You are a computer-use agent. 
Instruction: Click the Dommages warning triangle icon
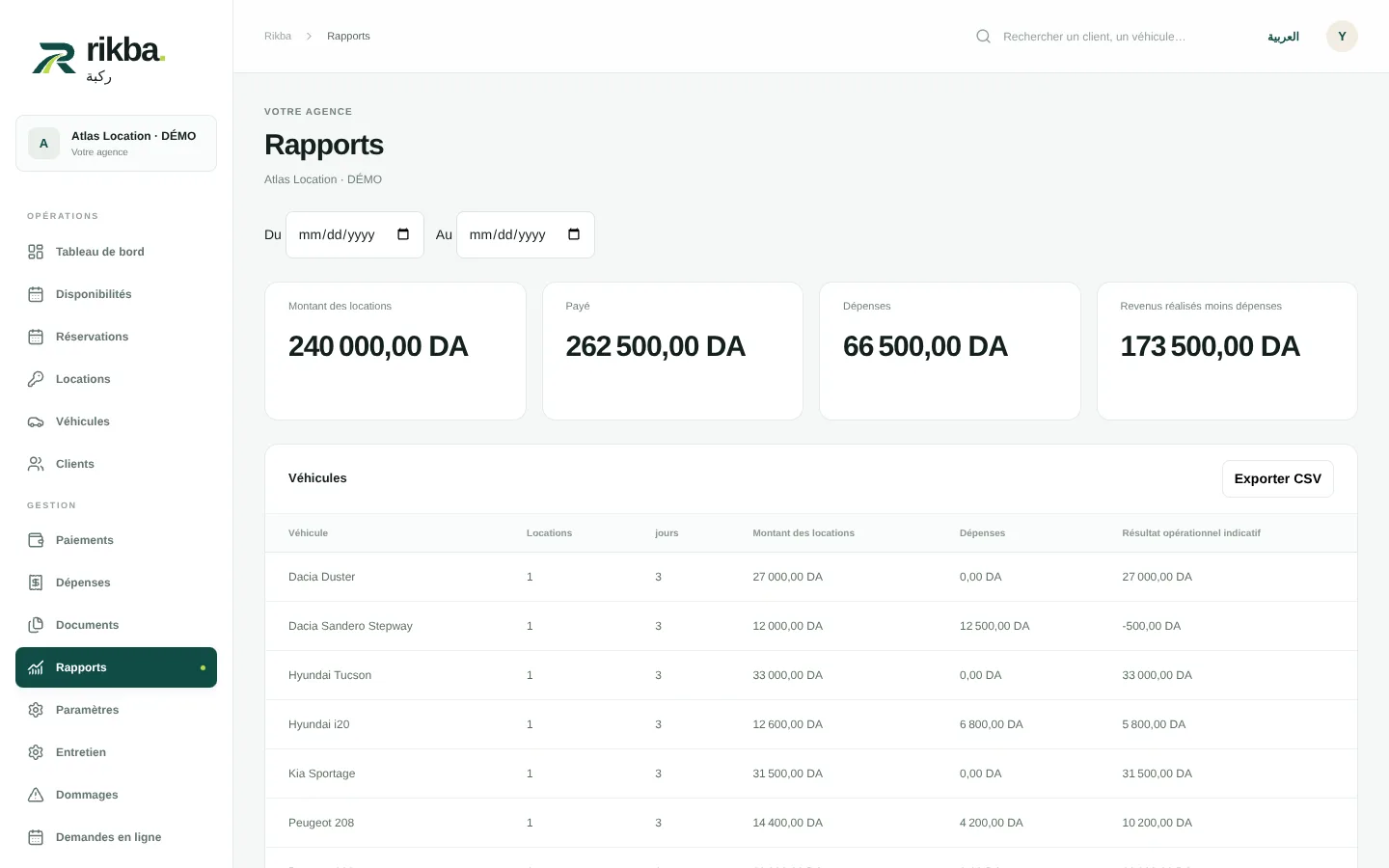pos(36,795)
